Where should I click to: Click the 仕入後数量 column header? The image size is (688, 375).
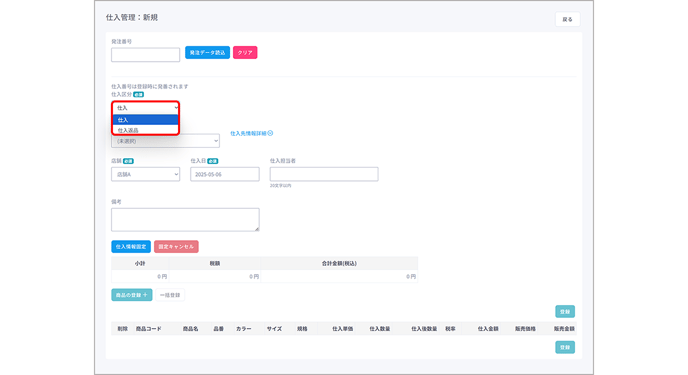(x=424, y=329)
